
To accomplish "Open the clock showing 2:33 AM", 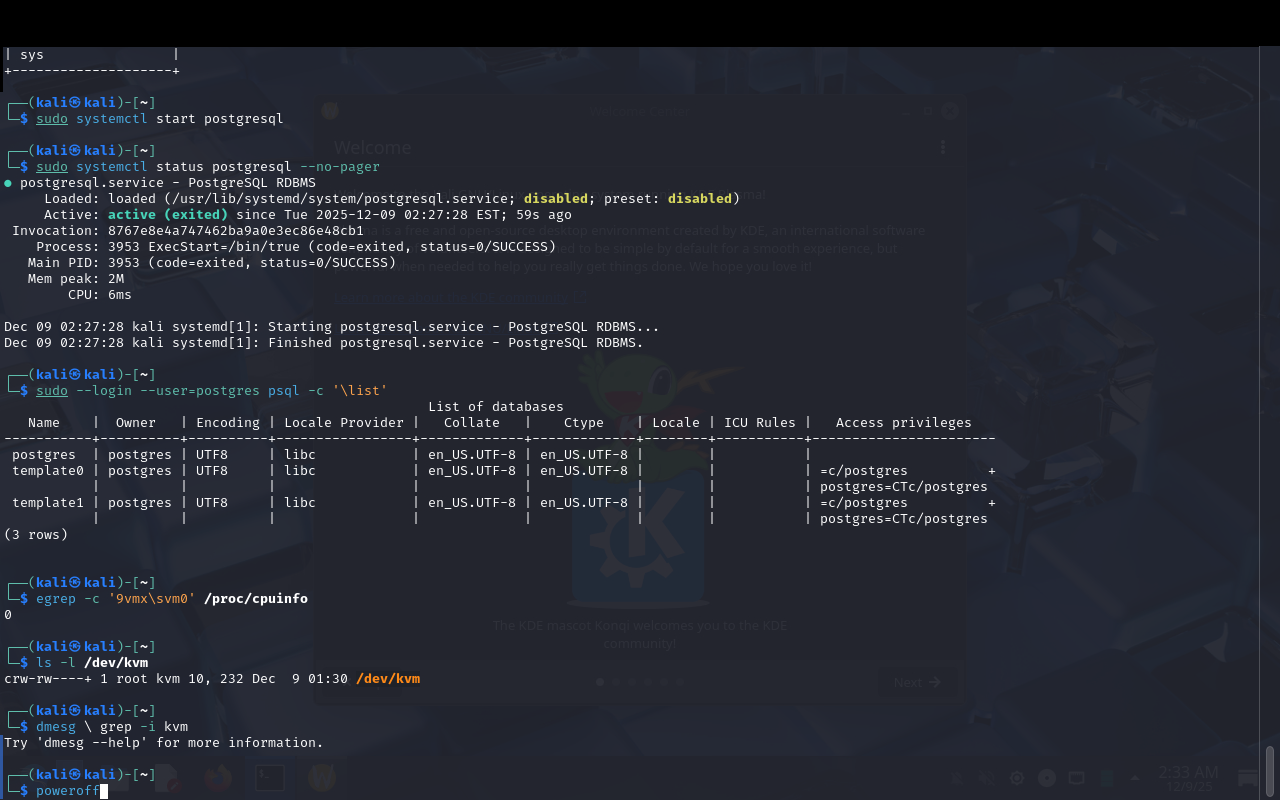I will [1188, 778].
